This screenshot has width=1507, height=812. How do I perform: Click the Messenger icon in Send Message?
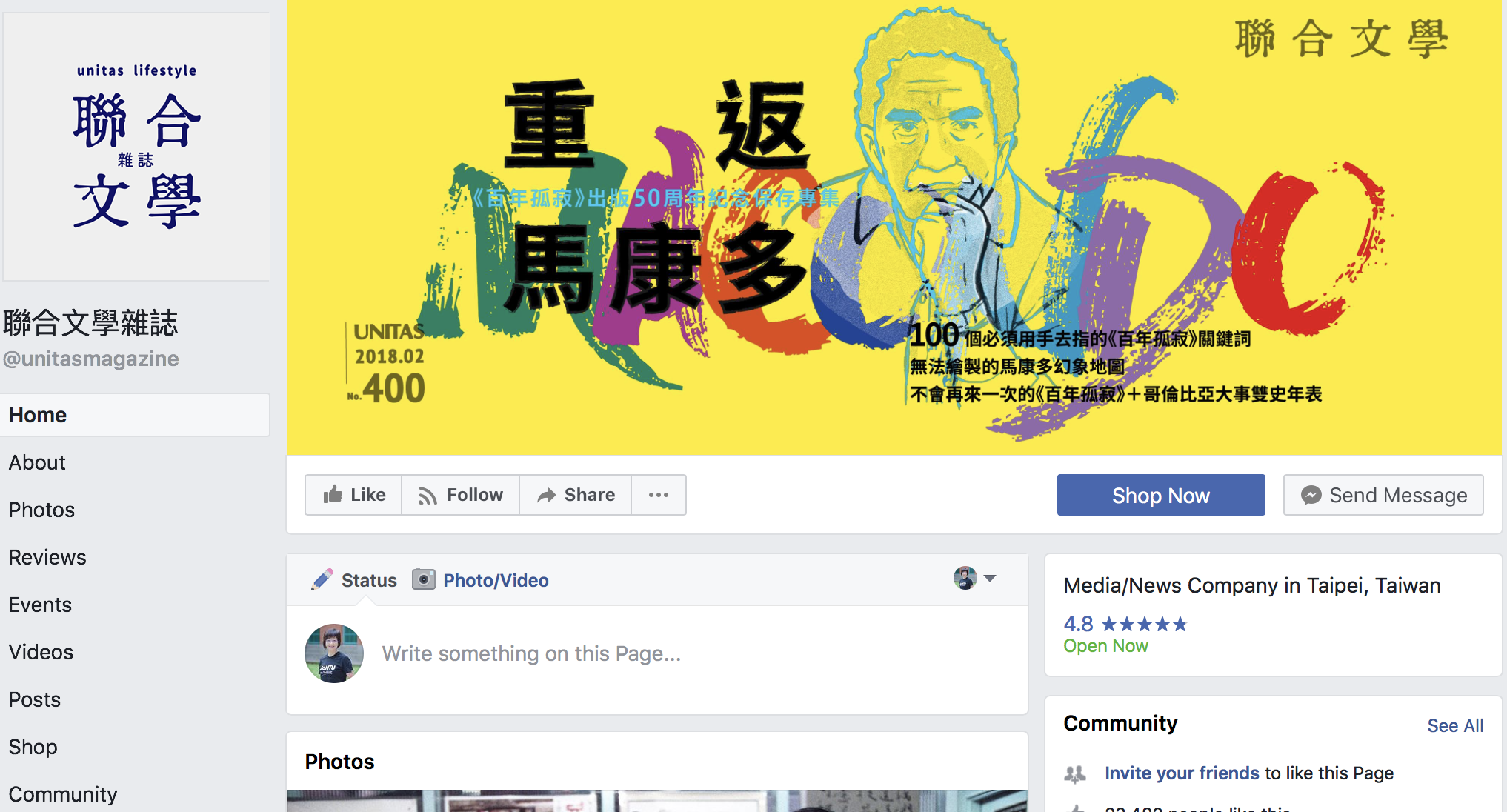click(x=1311, y=495)
